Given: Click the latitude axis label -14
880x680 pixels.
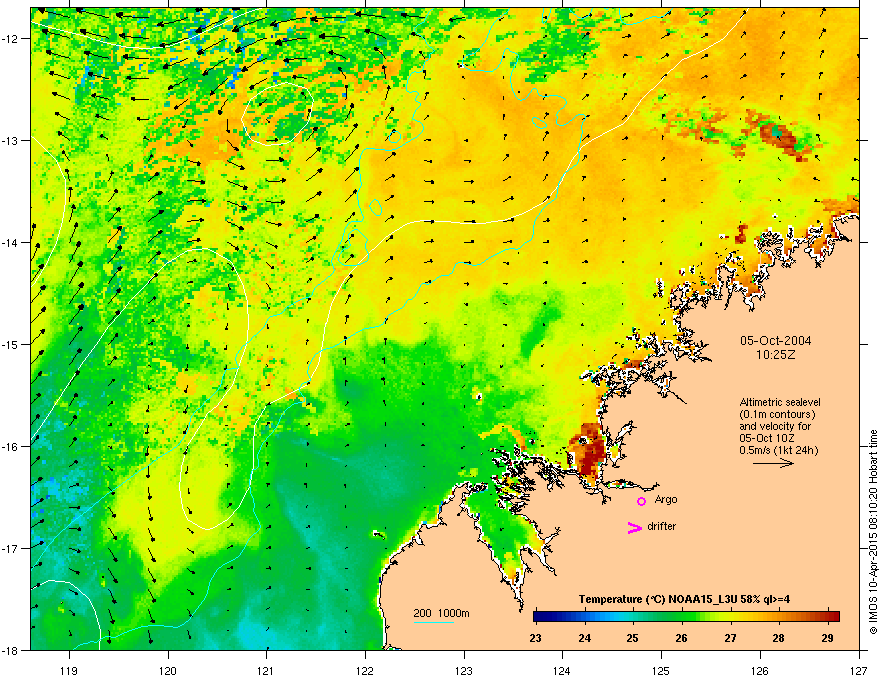Looking at the screenshot, I should (x=12, y=243).
